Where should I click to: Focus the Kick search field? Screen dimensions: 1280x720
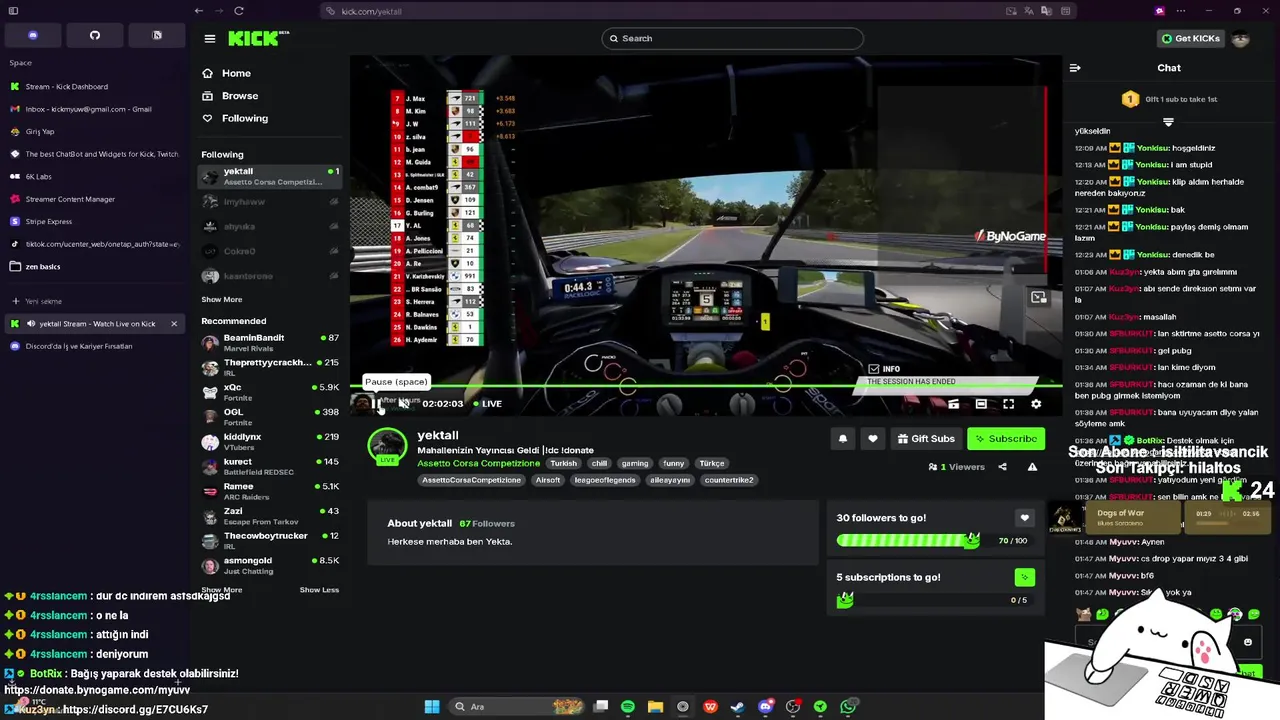pos(732,38)
